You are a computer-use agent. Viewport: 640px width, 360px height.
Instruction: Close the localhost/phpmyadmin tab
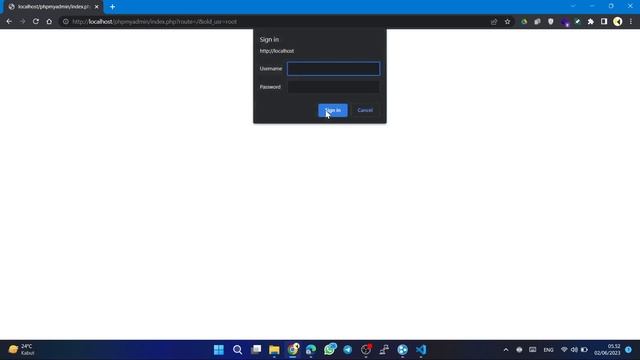click(97, 7)
